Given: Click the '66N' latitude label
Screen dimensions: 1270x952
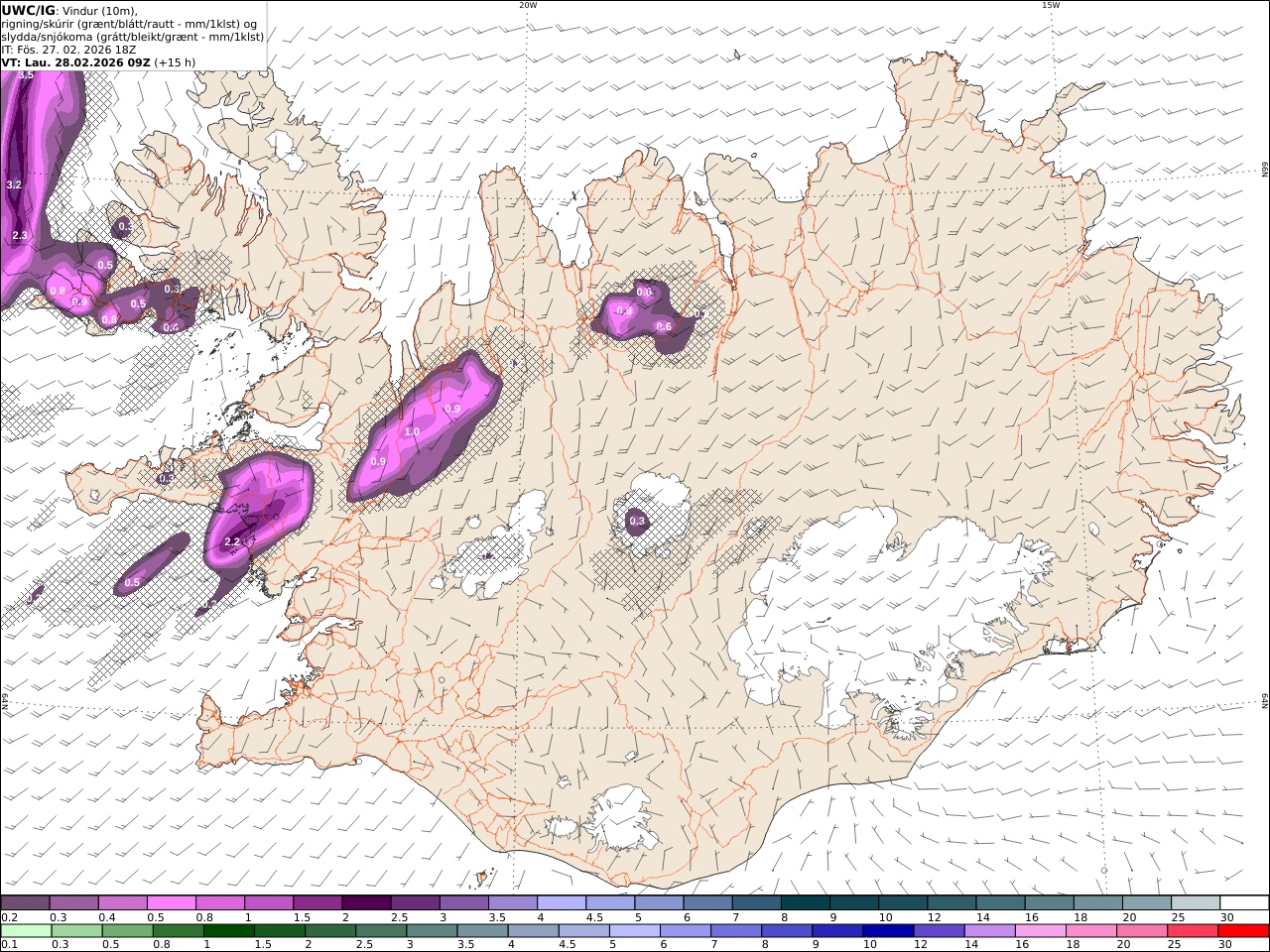Looking at the screenshot, I should click(1265, 172).
